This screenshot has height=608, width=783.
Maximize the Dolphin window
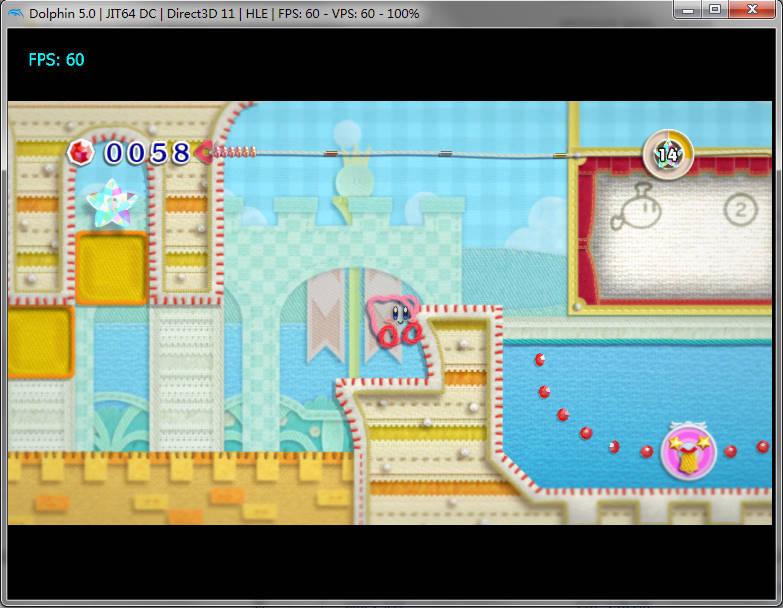[715, 9]
